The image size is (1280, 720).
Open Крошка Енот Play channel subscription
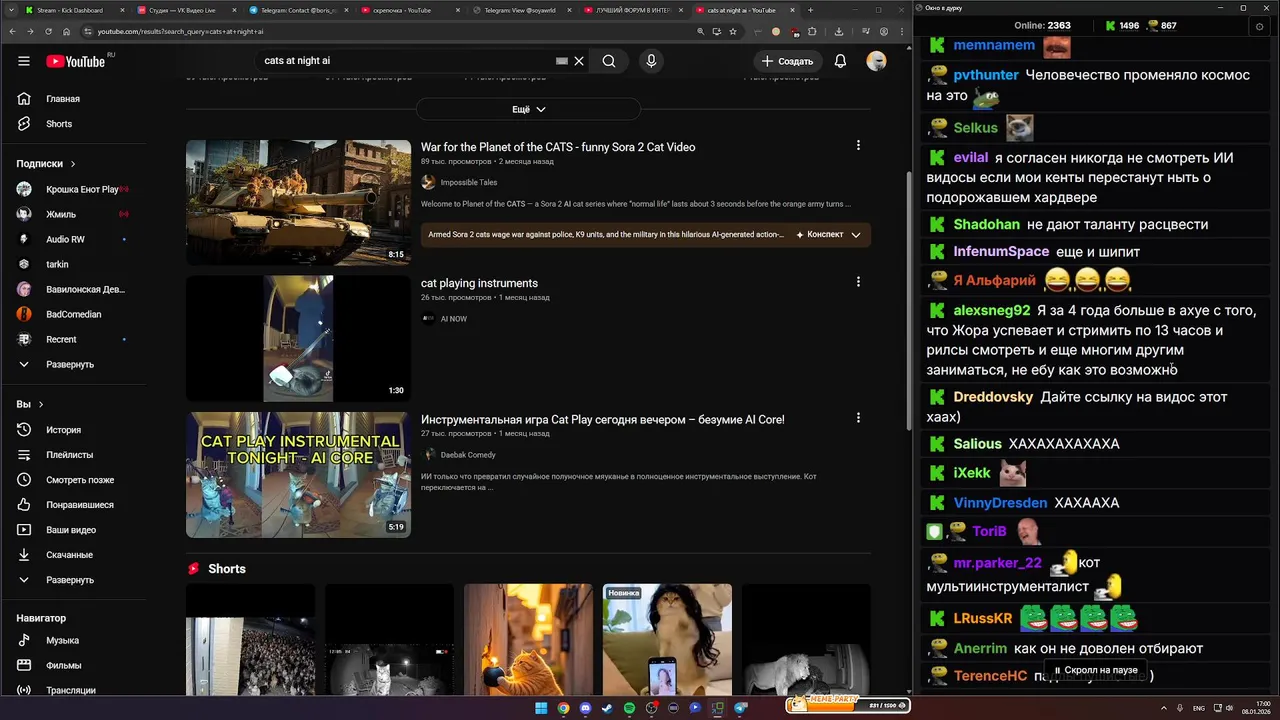pyautogui.click(x=73, y=189)
